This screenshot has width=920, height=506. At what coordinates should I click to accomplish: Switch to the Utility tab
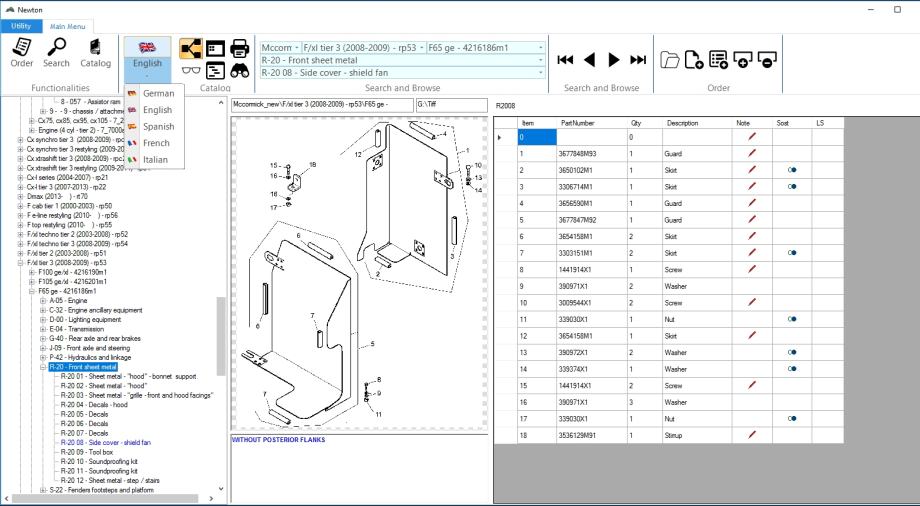(x=21, y=26)
